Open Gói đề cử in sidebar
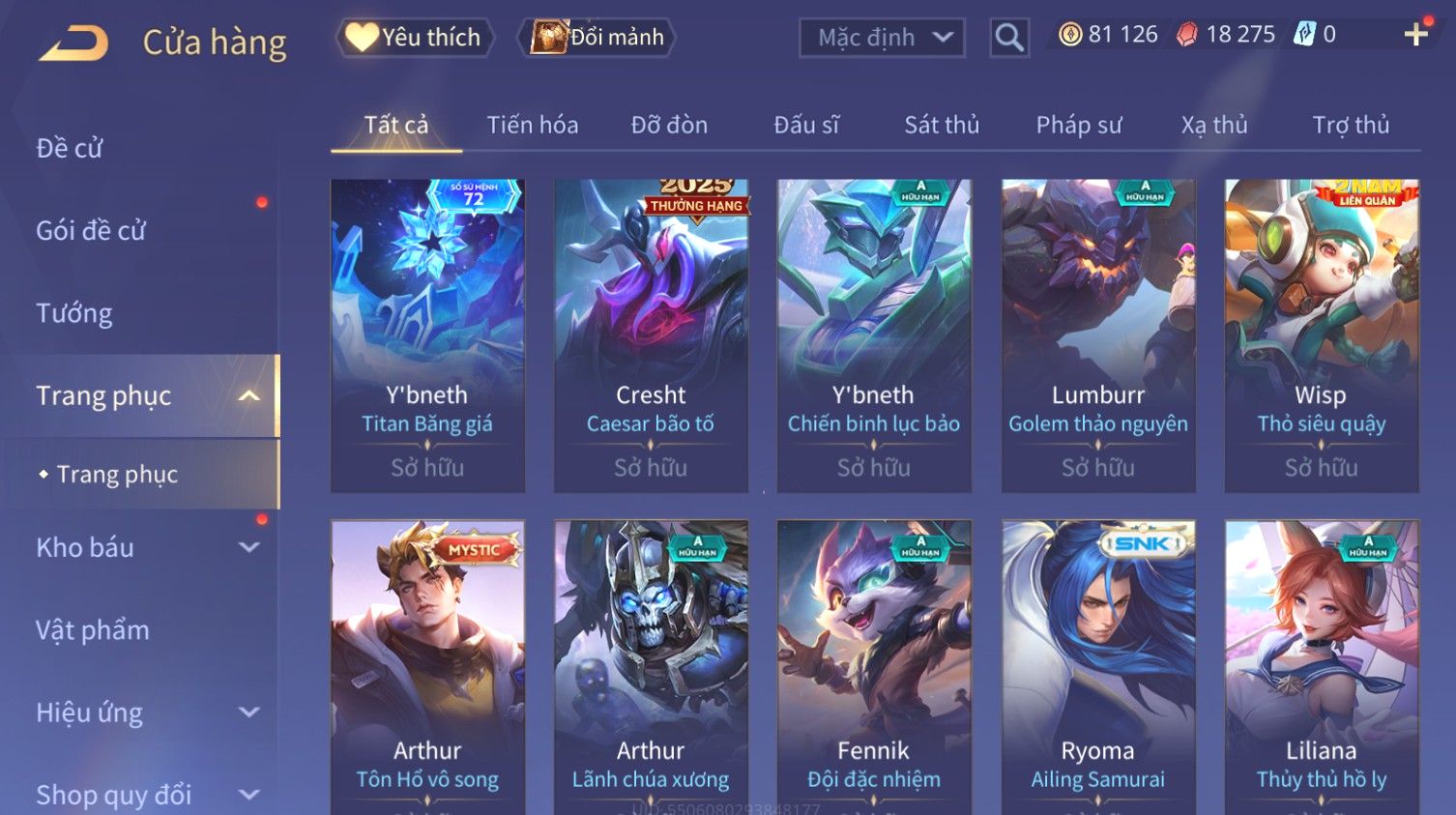Image resolution: width=1456 pixels, height=815 pixels. coord(91,231)
